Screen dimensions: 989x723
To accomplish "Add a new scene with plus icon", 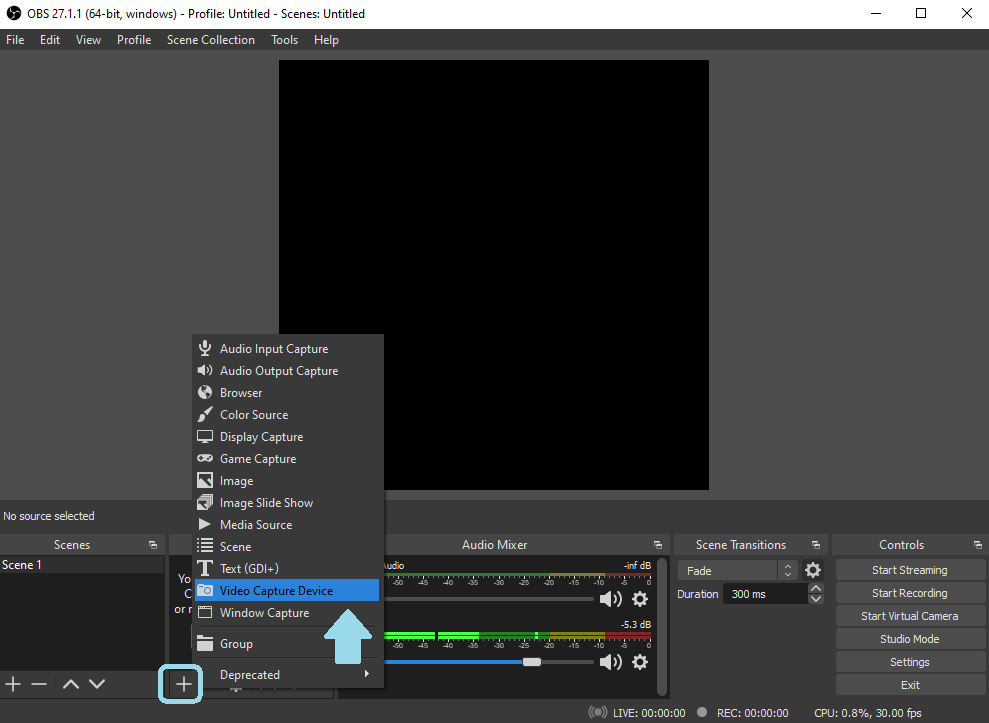I will click(x=13, y=685).
